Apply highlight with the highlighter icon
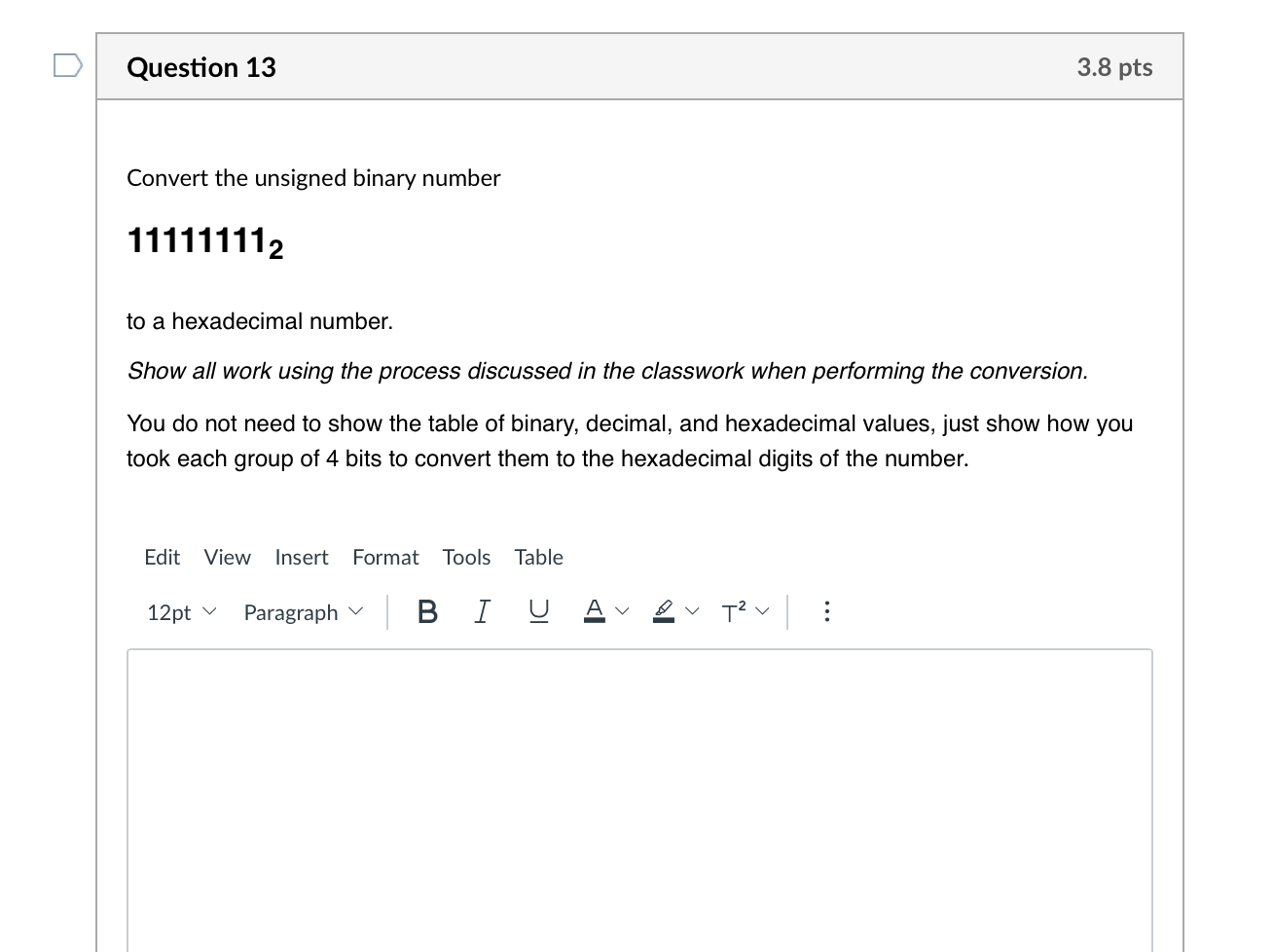The image size is (1273, 952). point(663,611)
